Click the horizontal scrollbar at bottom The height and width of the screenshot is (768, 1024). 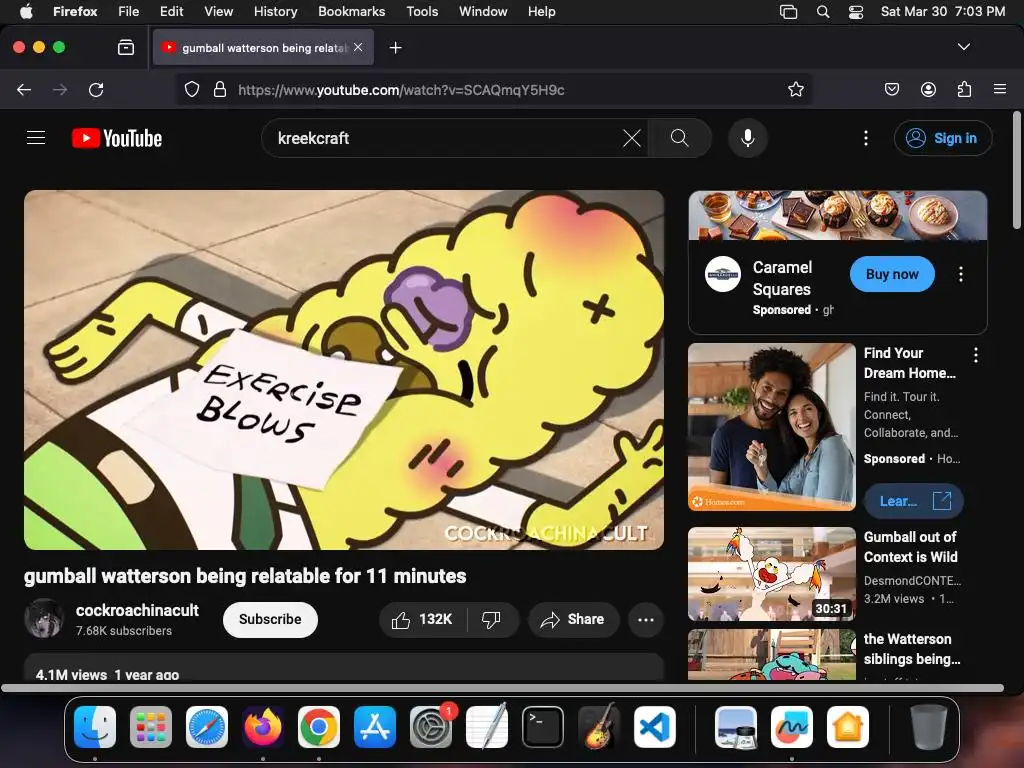(502, 688)
